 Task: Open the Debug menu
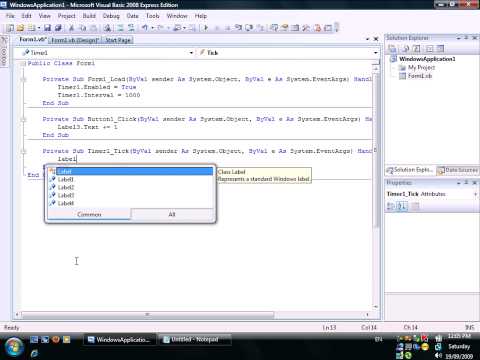click(111, 16)
